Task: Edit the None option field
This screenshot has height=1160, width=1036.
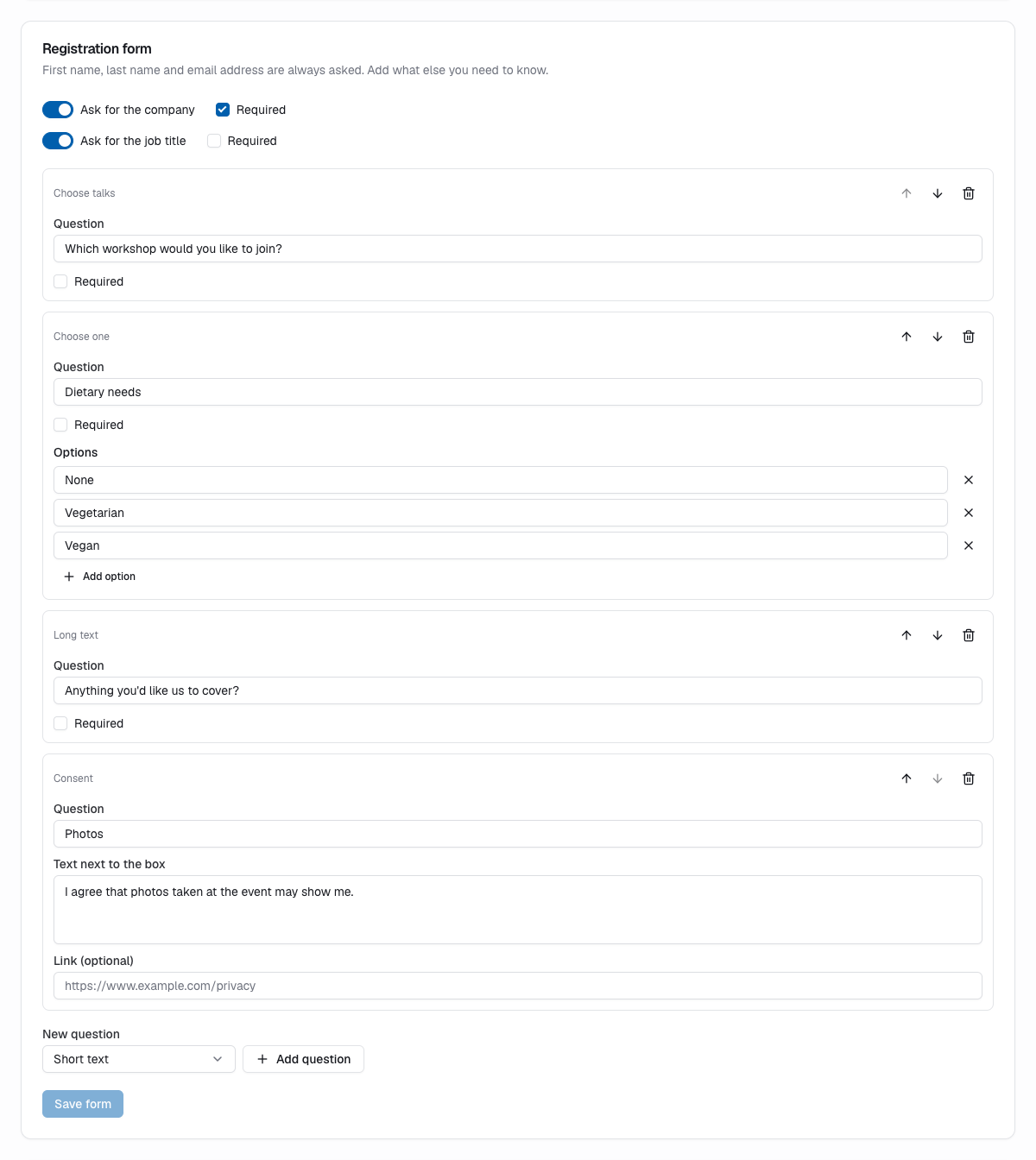Action: coord(501,480)
